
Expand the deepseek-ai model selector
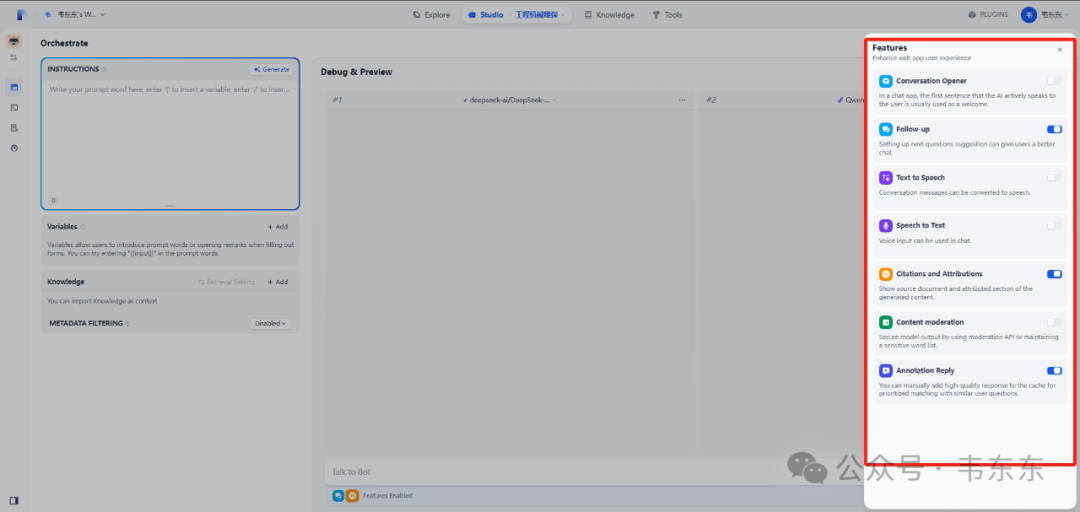pyautogui.click(x=510, y=100)
